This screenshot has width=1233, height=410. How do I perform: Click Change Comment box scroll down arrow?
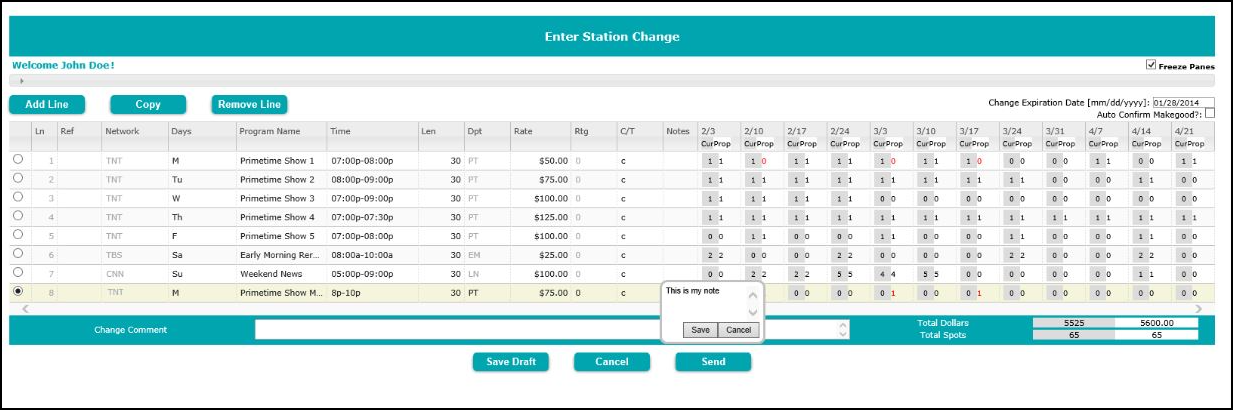coord(843,335)
